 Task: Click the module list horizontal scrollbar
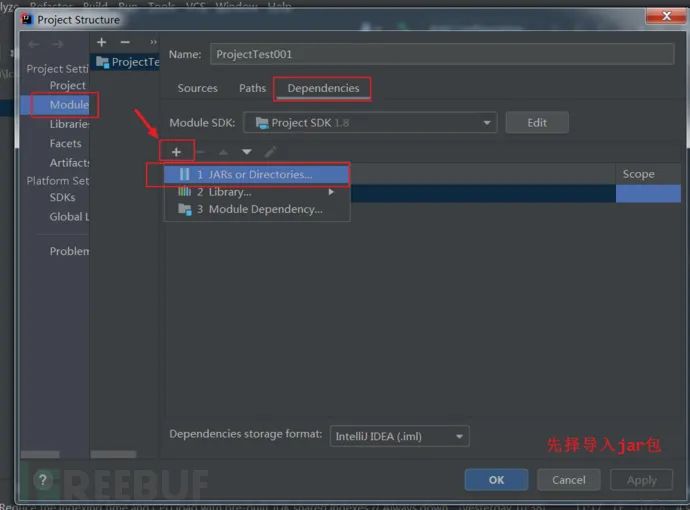[x=114, y=454]
